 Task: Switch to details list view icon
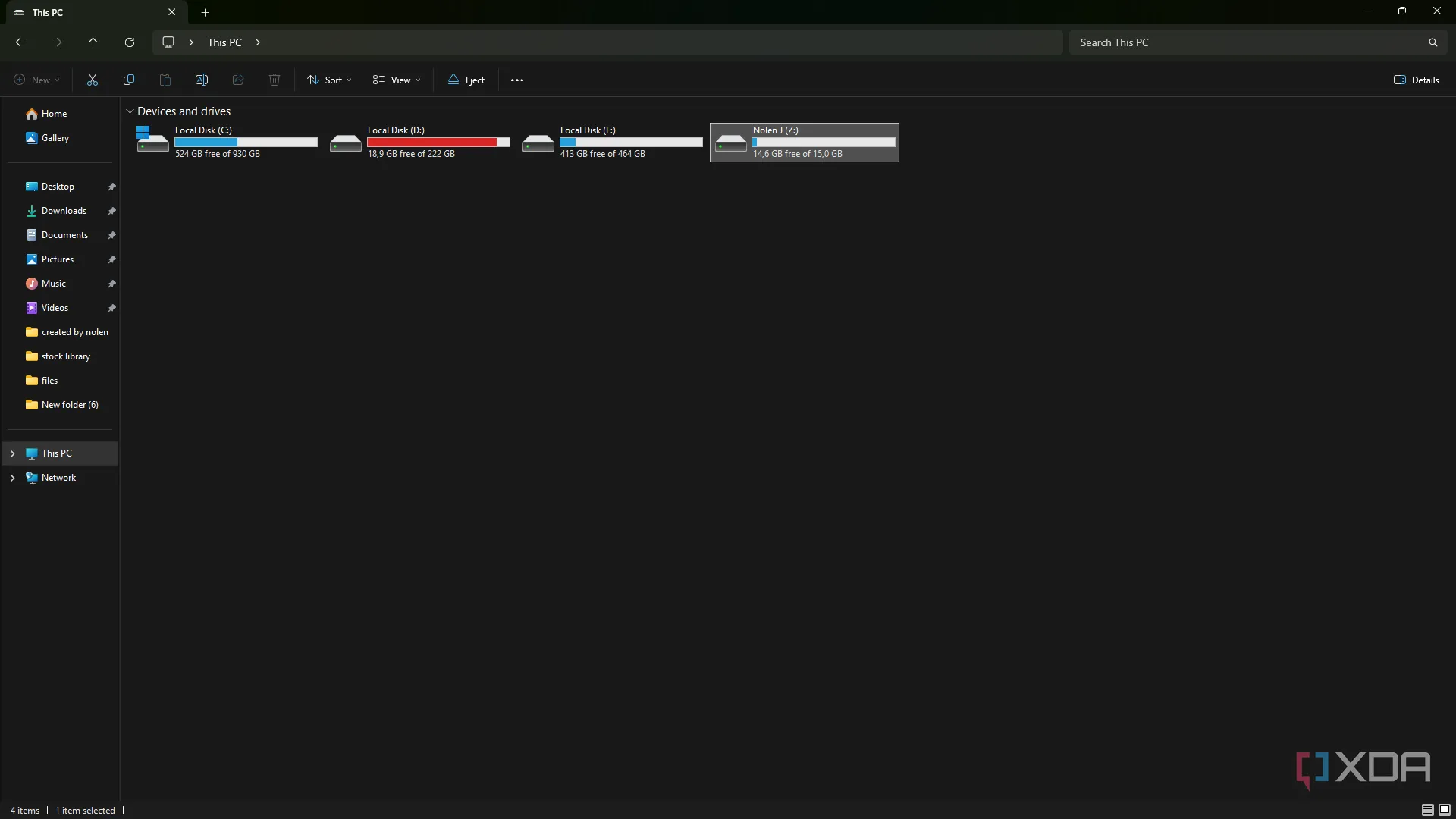1427,810
